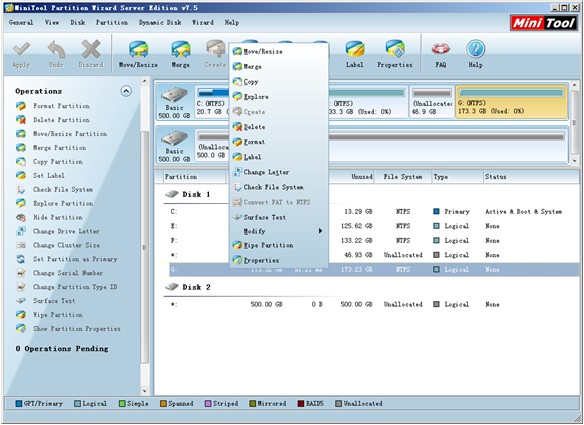The height and width of the screenshot is (425, 584).
Task: Select Change Letter in the context menu
Action: tap(279, 172)
